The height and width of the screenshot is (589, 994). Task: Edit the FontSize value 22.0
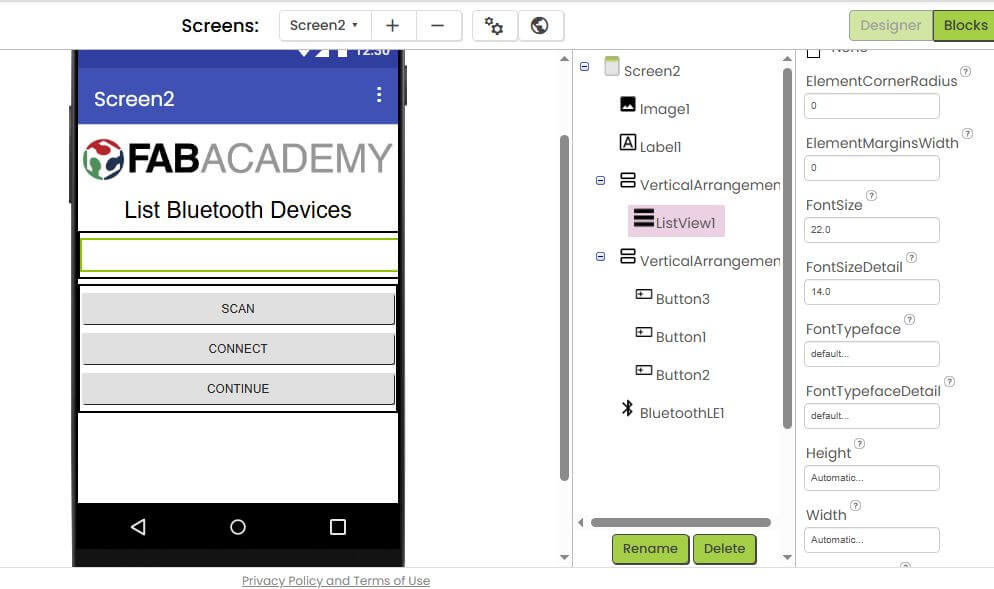tap(872, 230)
